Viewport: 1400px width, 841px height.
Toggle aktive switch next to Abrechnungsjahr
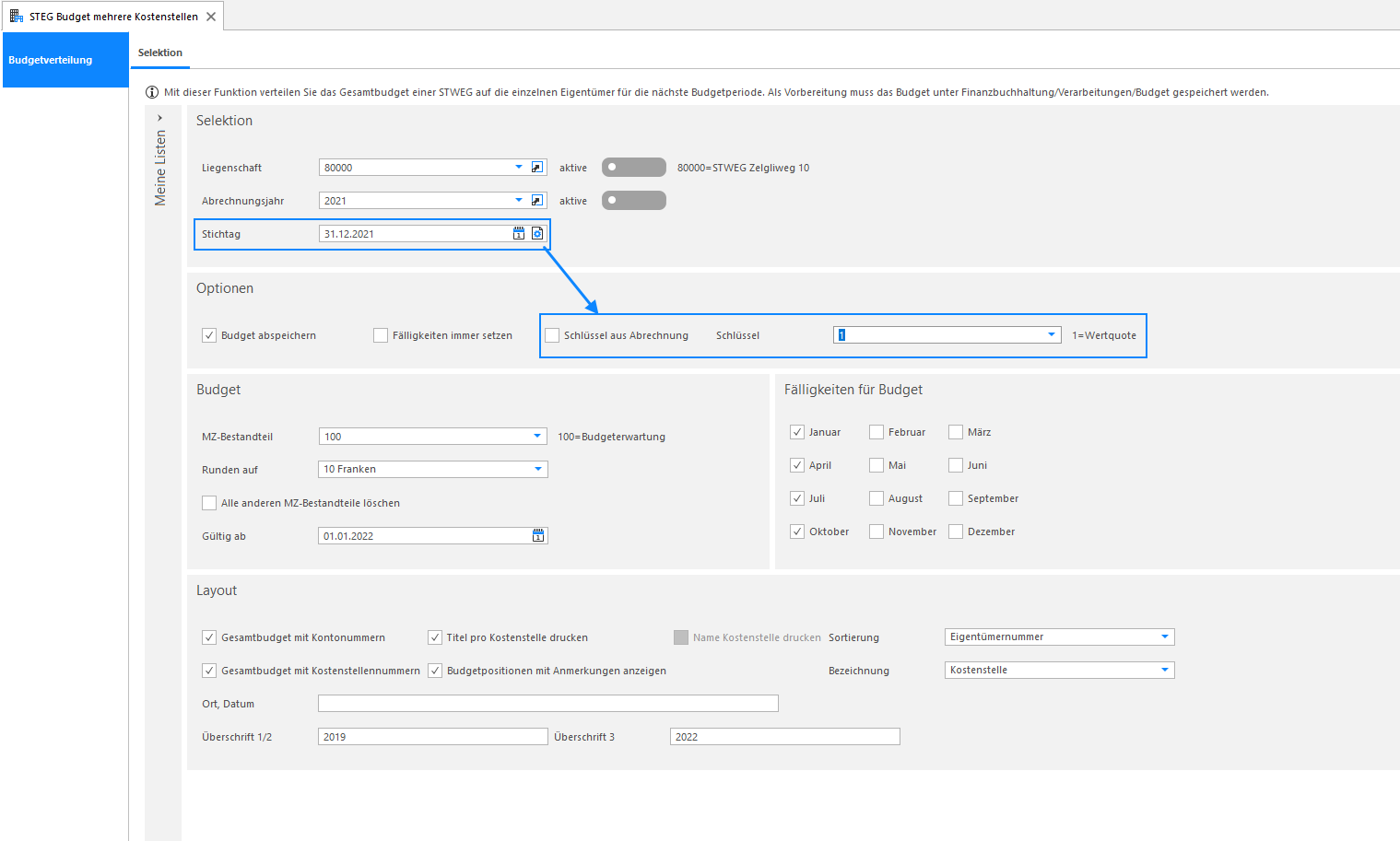pos(634,201)
